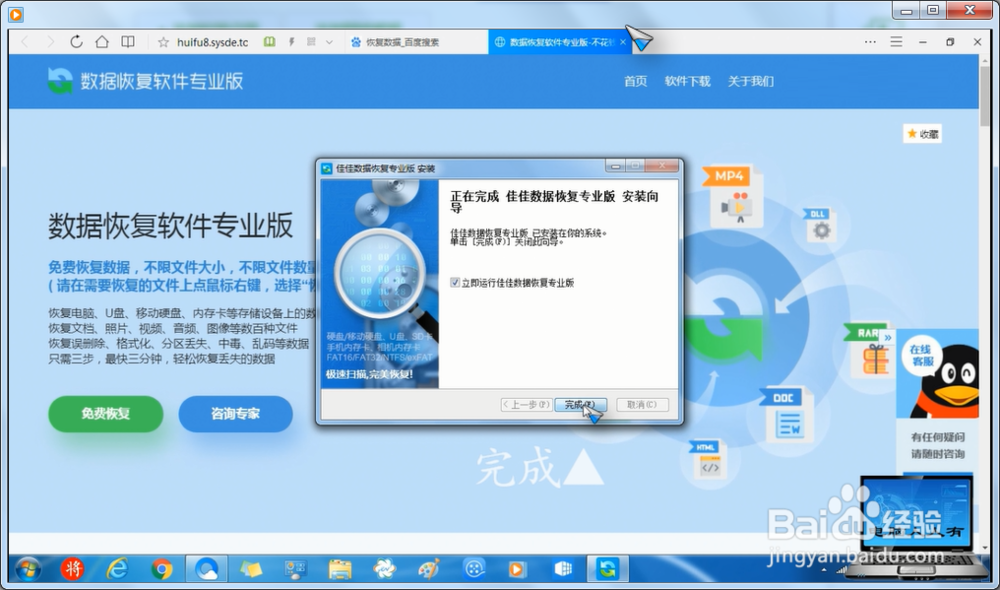This screenshot has height=590, width=1000.
Task: Open the browser three-dots more menu
Action: coord(870,42)
